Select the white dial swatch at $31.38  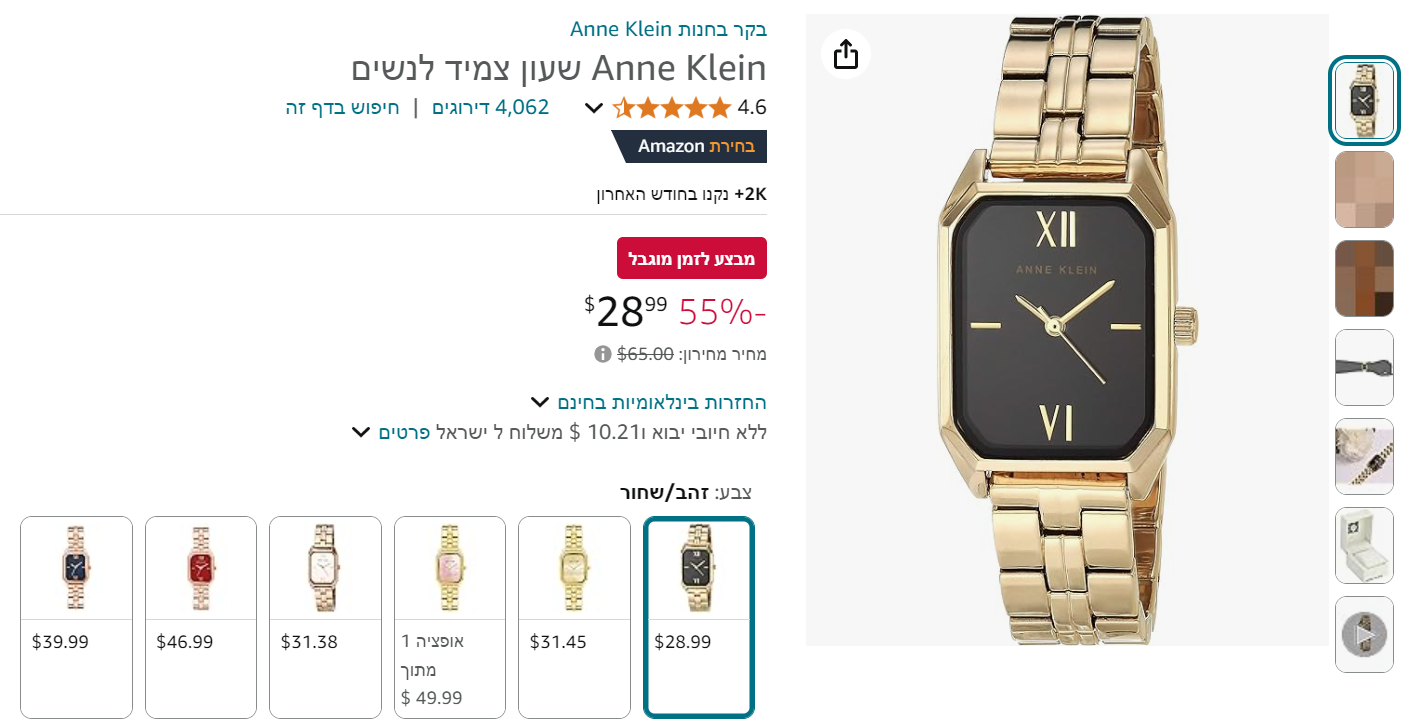coord(325,616)
